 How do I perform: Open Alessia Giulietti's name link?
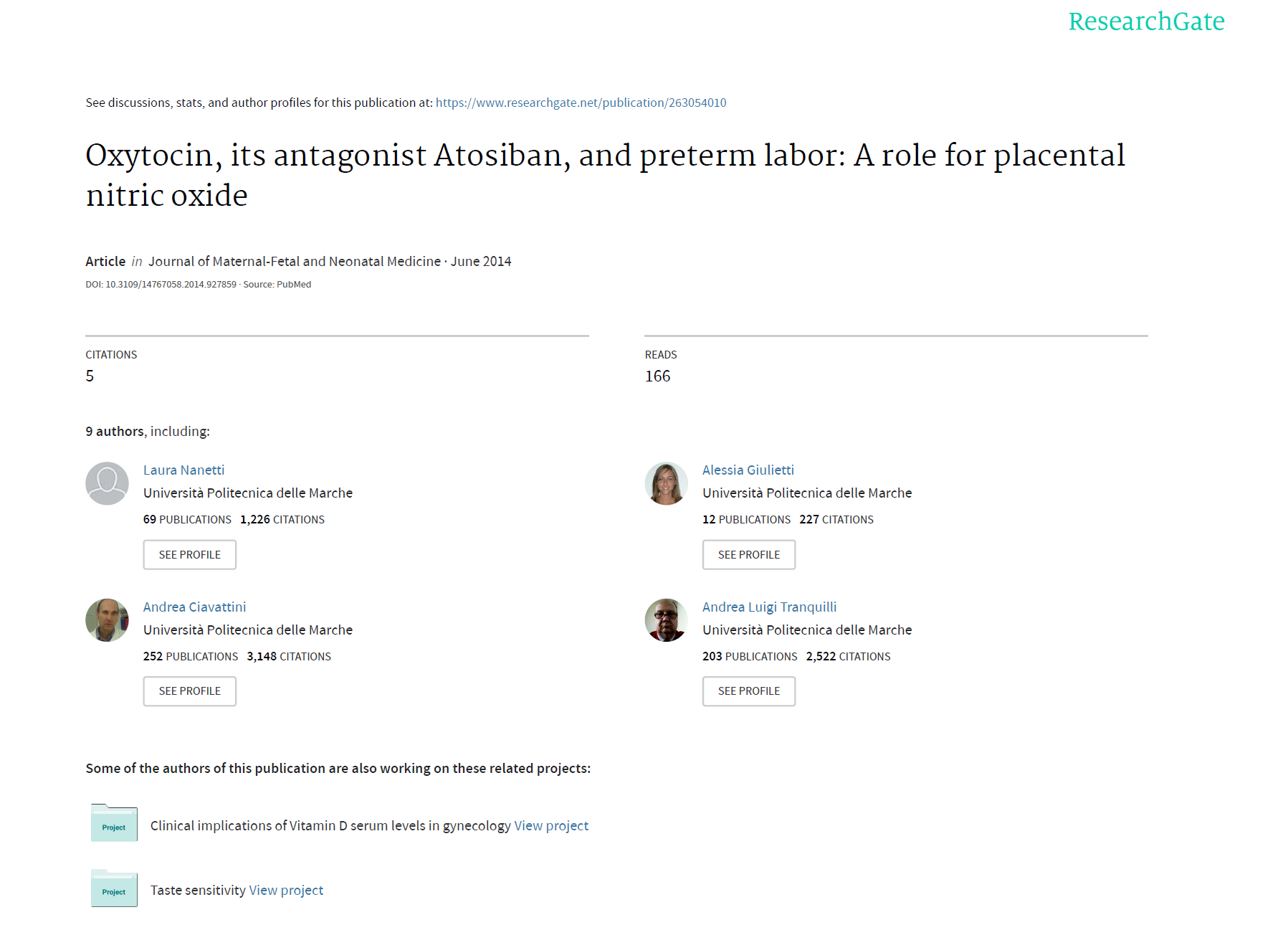point(748,470)
